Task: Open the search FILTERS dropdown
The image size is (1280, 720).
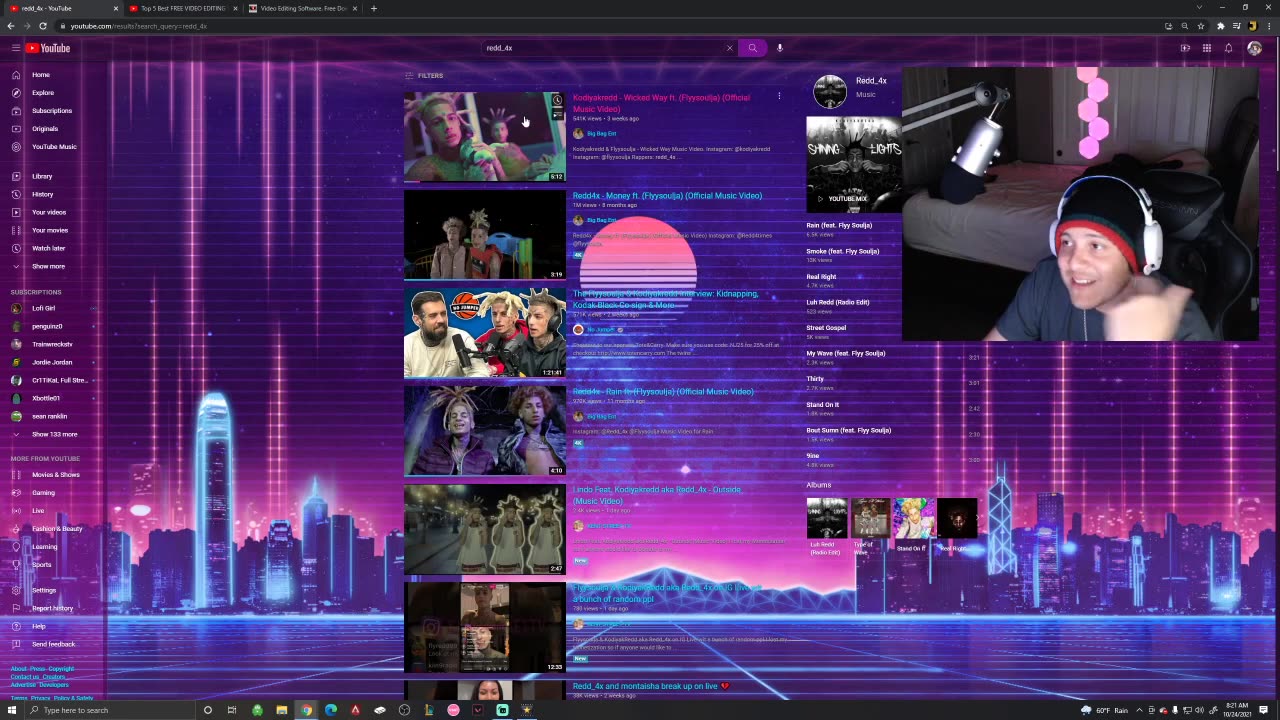Action: tap(424, 76)
